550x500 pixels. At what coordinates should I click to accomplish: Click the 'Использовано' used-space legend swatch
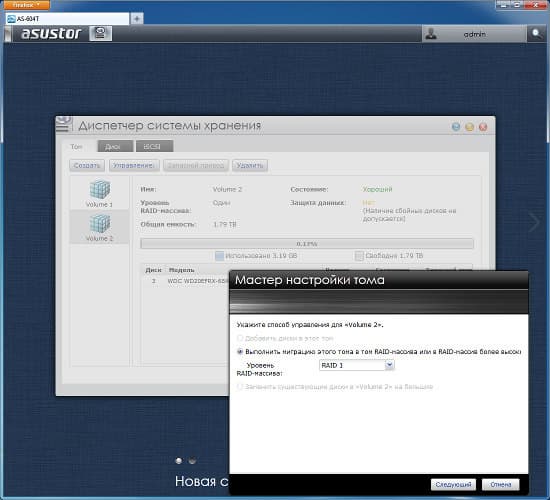[219, 256]
